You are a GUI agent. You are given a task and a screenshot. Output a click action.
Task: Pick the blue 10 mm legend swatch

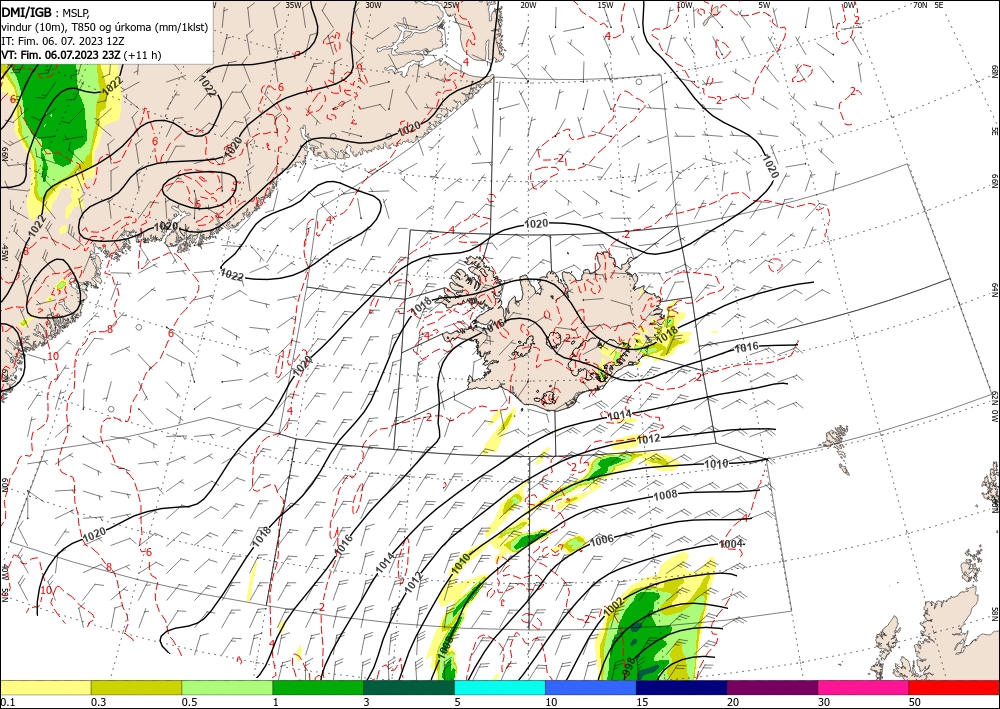[591, 687]
